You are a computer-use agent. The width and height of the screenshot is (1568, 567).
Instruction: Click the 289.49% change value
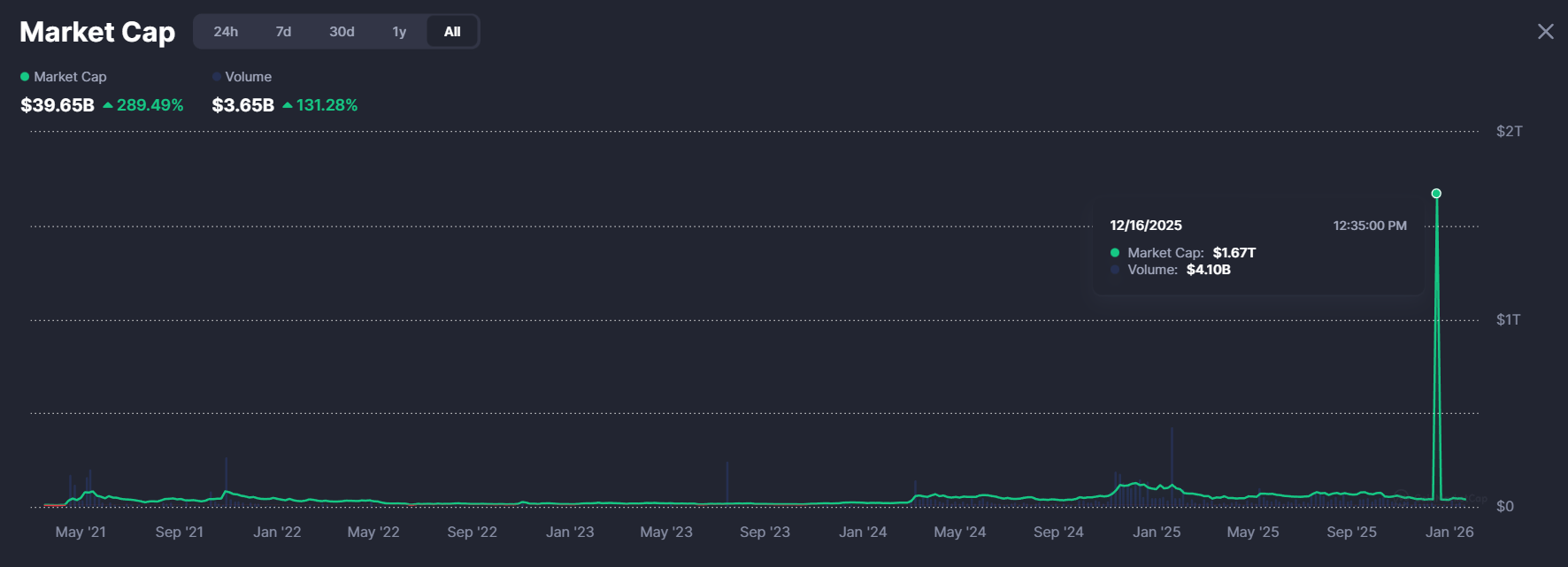pyautogui.click(x=150, y=105)
